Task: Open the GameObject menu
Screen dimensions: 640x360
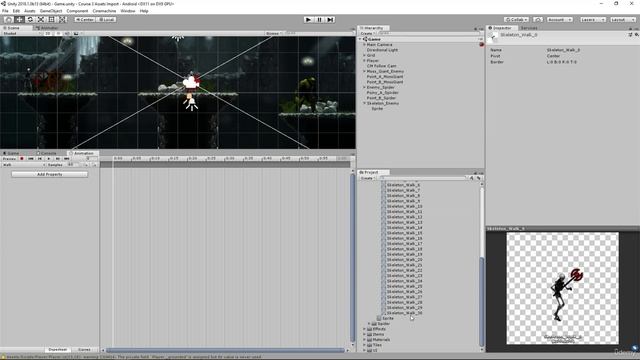Action: pyautogui.click(x=51, y=11)
